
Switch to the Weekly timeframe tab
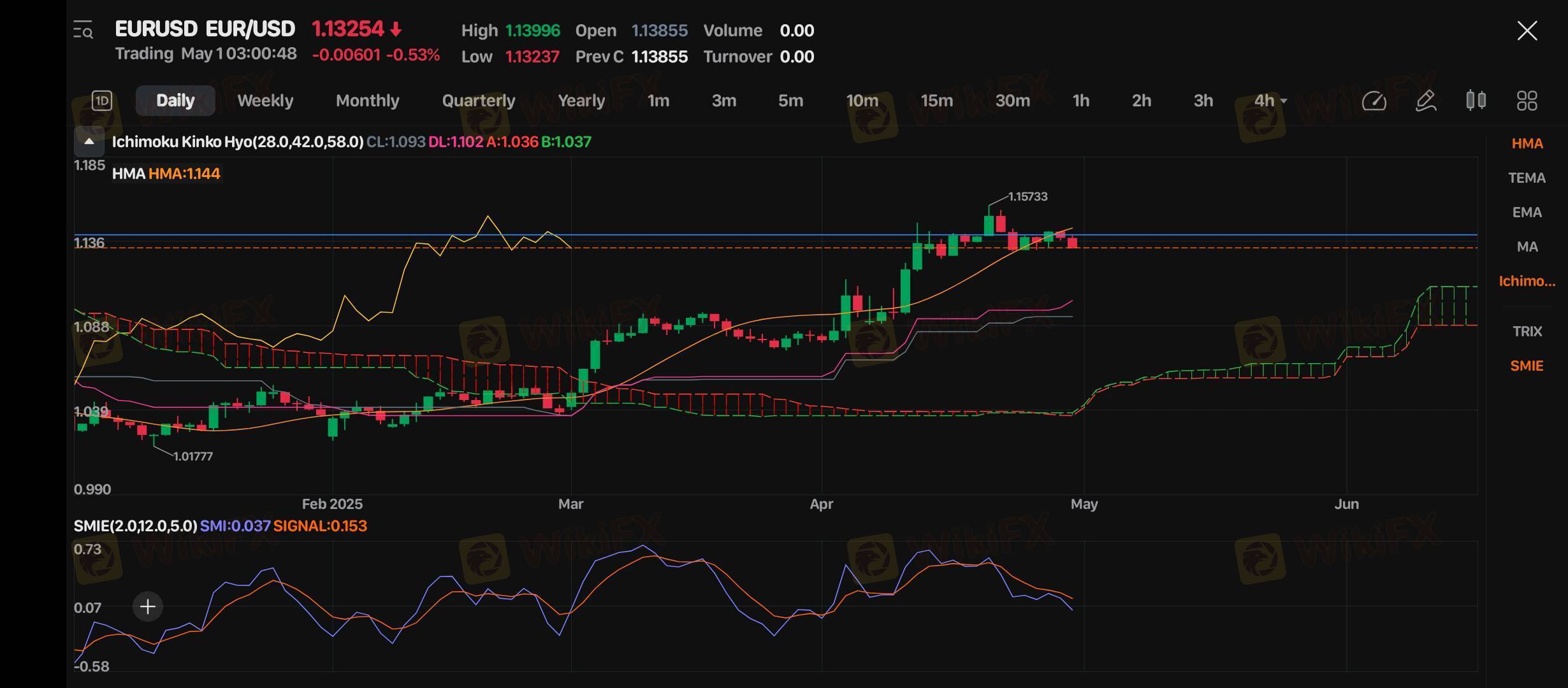coord(265,101)
